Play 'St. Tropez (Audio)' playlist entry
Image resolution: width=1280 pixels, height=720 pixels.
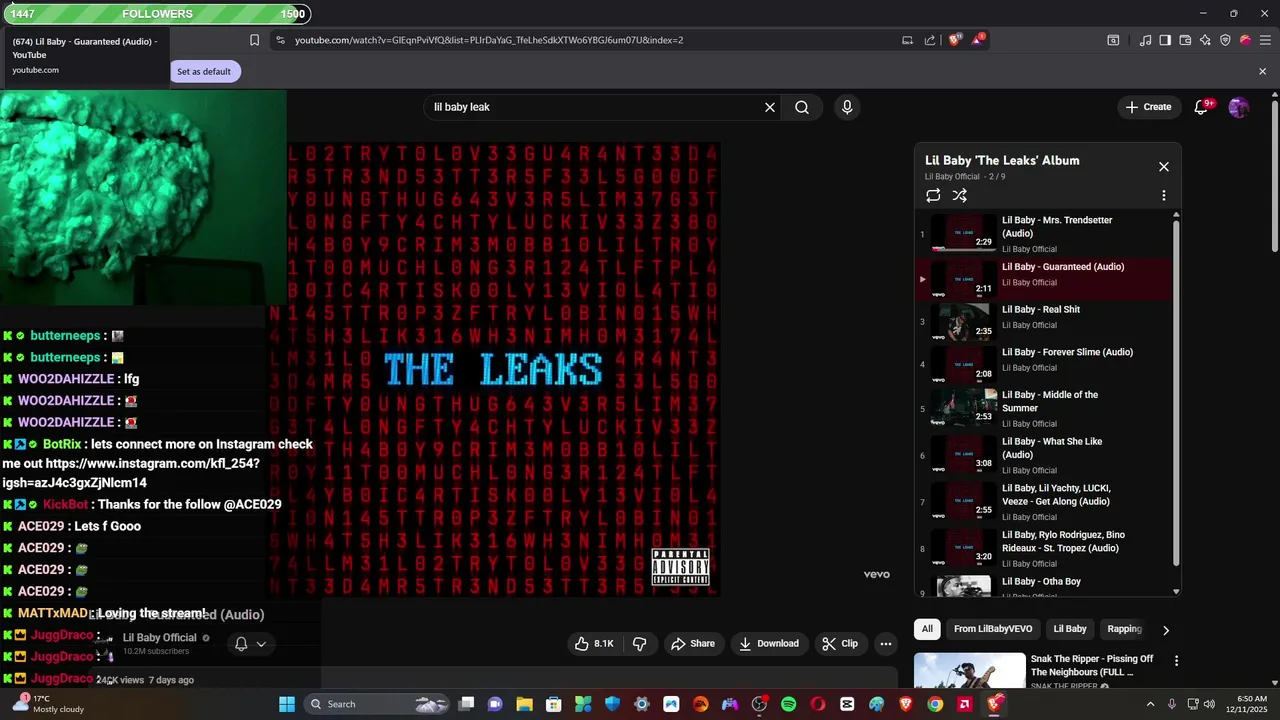coord(1044,548)
